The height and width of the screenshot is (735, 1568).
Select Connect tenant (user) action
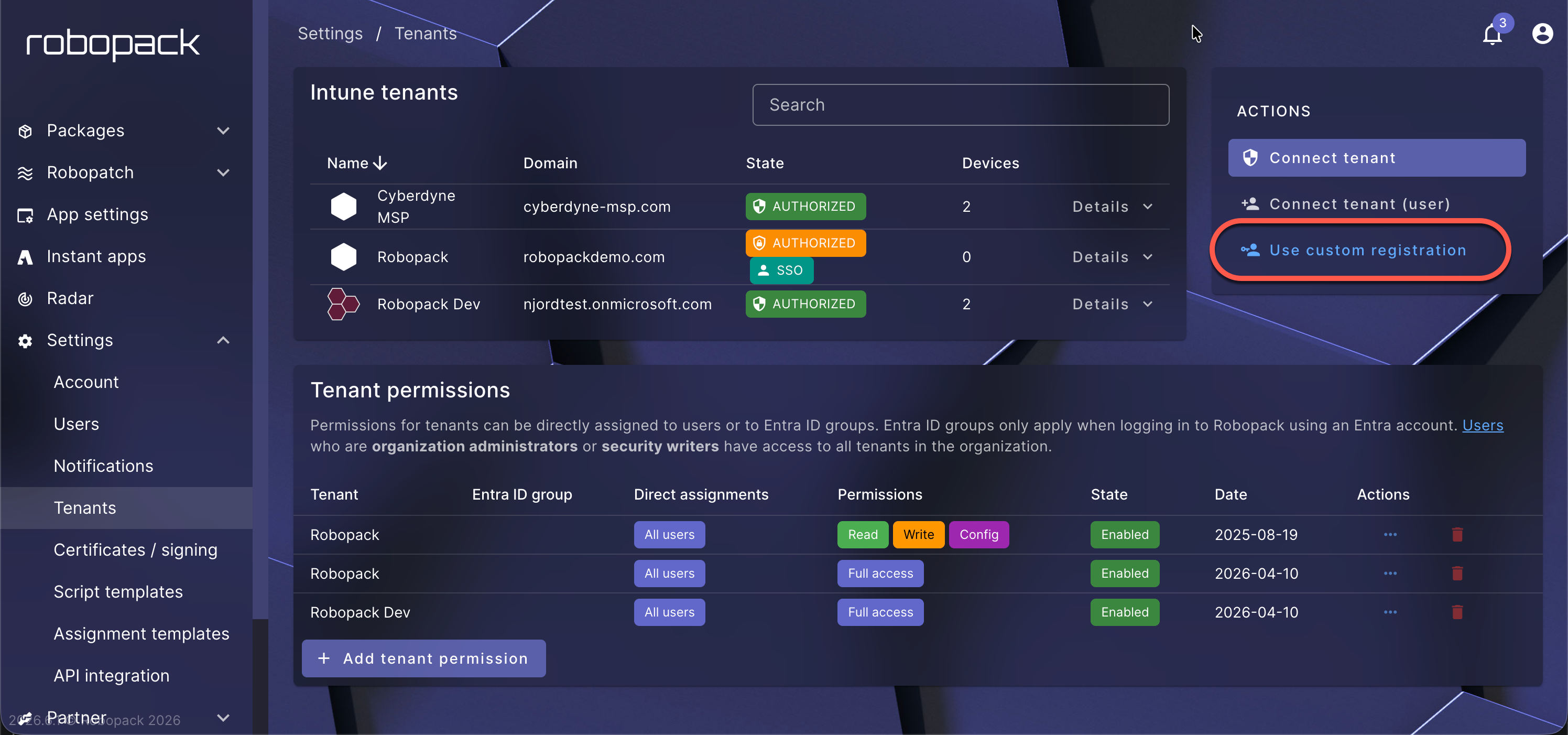pos(1346,204)
